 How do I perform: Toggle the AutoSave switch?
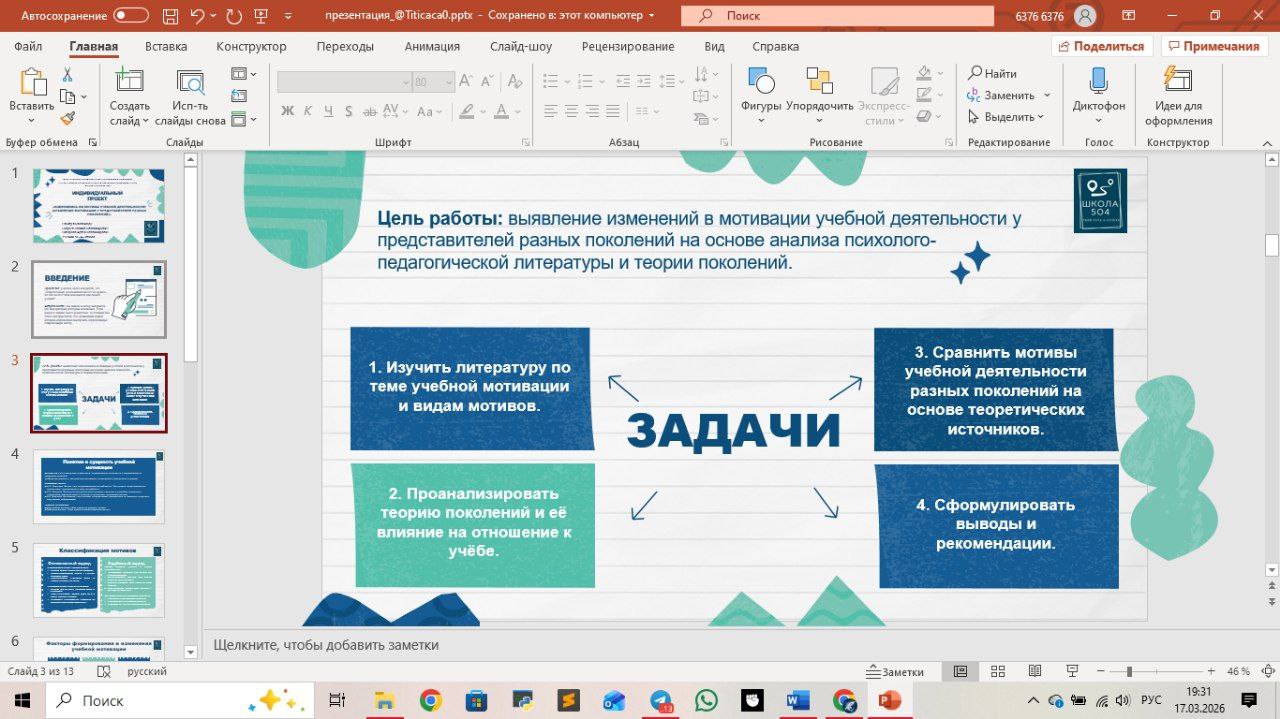click(x=131, y=16)
